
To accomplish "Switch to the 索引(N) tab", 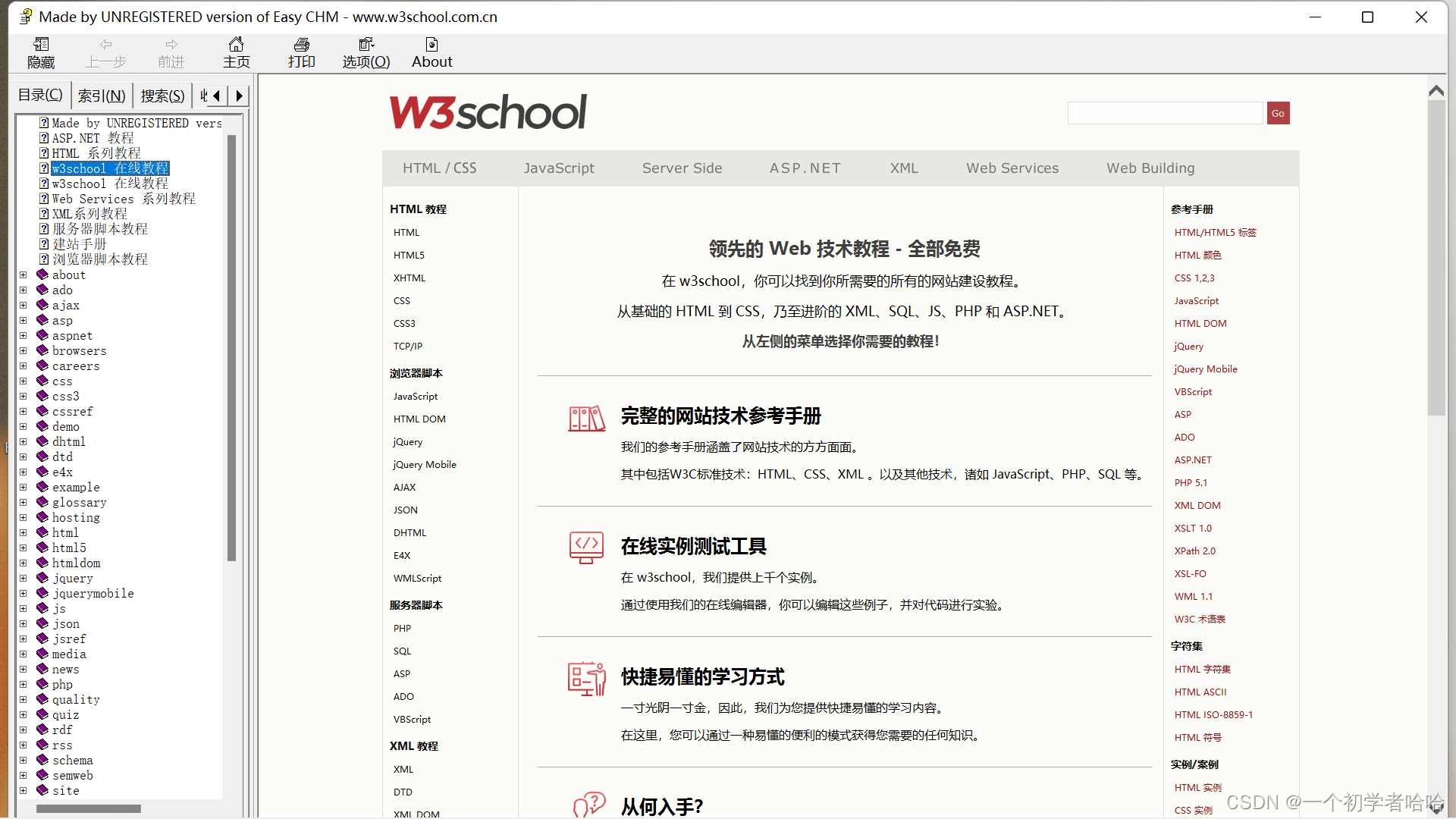I will pos(101,96).
